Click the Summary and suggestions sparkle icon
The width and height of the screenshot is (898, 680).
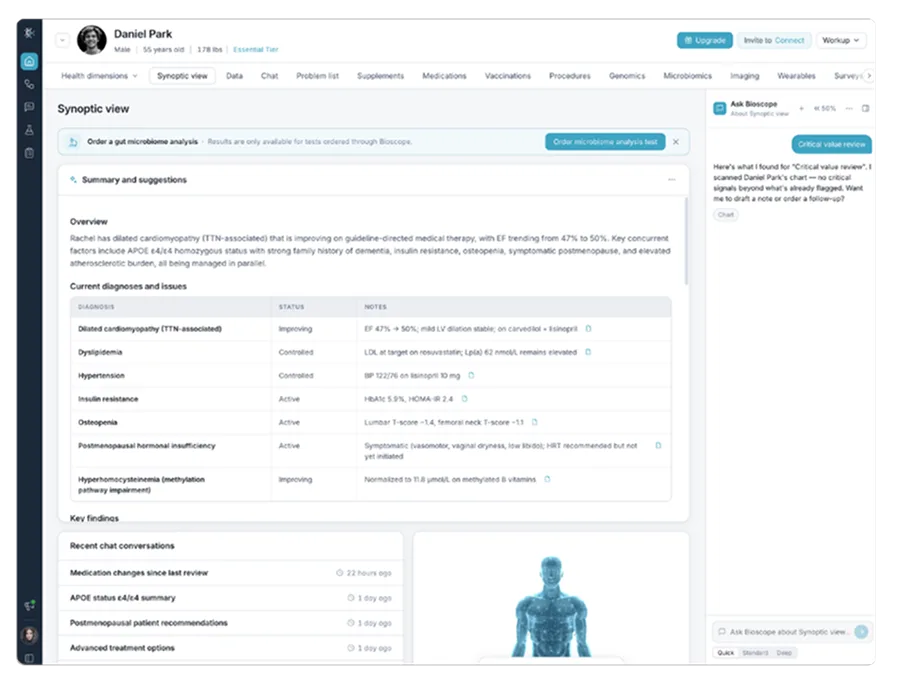click(73, 179)
